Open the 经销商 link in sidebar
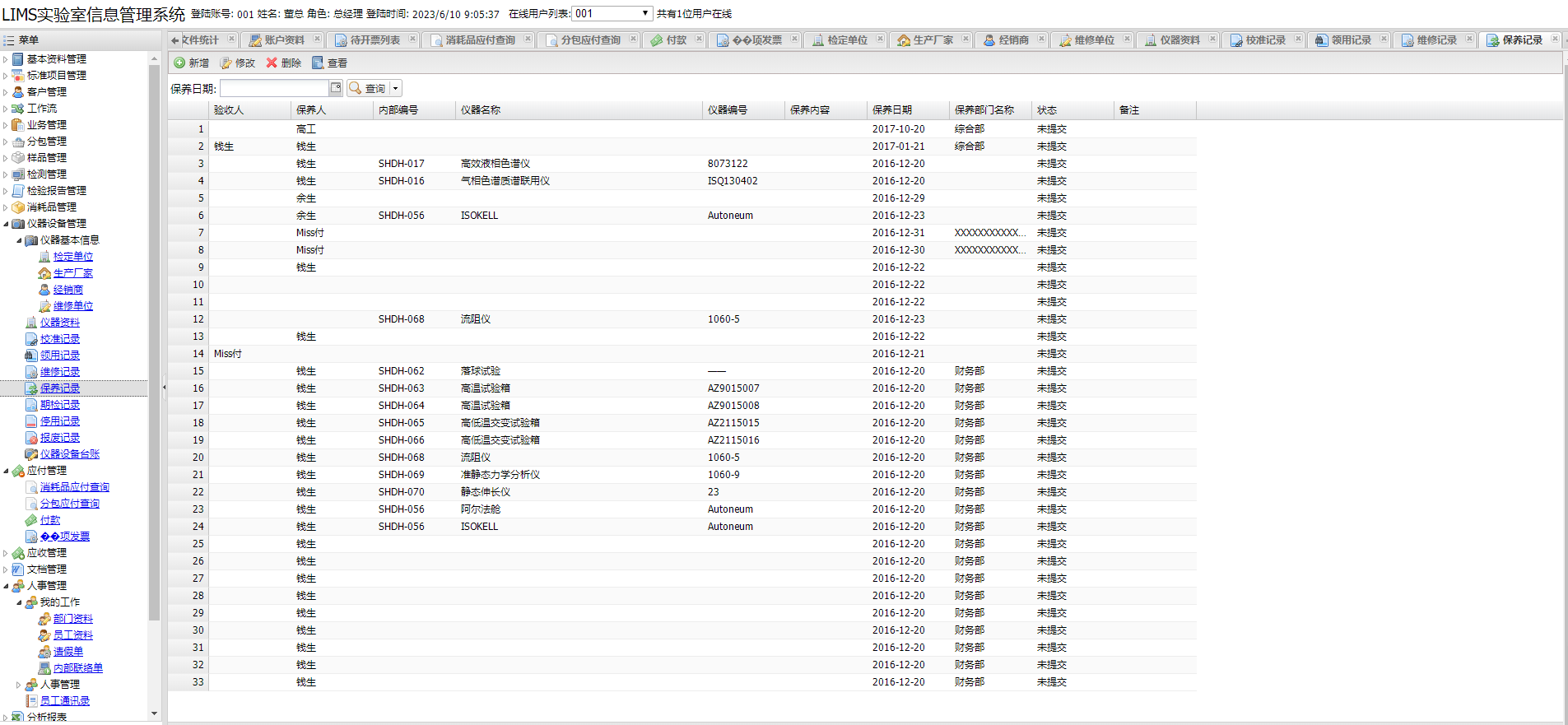 click(68, 290)
